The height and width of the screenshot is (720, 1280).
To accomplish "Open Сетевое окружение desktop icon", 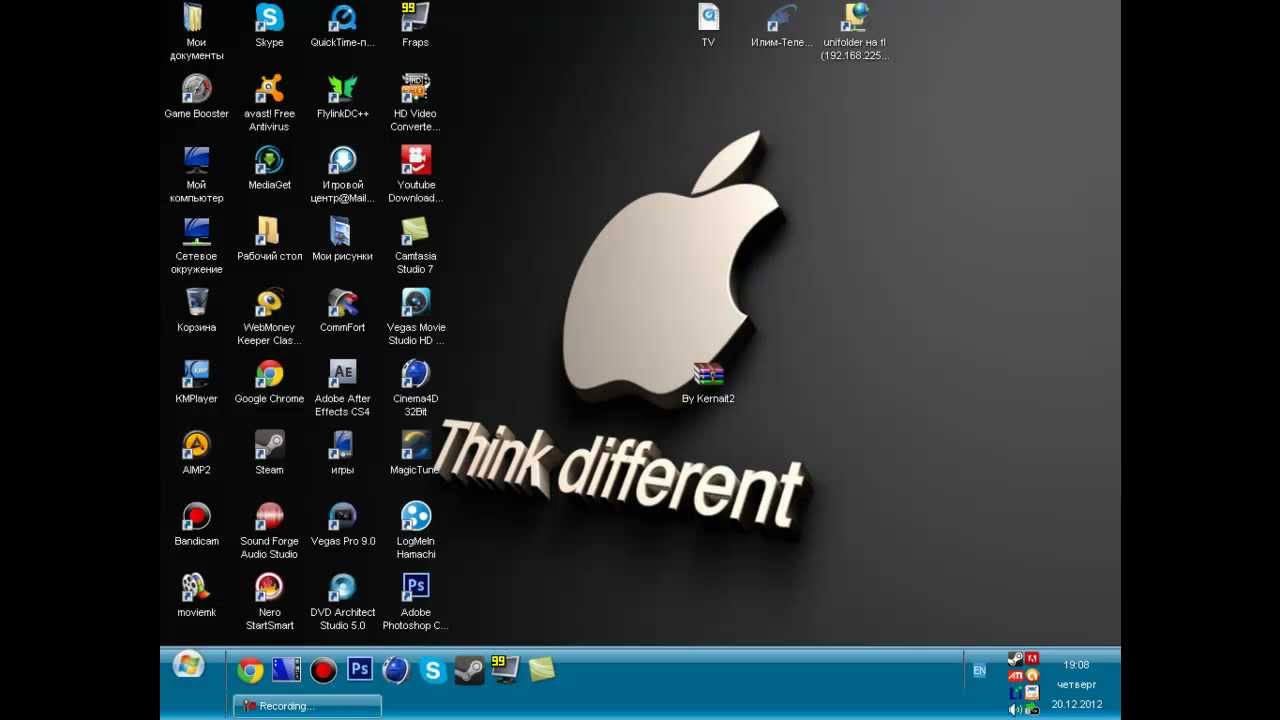I will tap(196, 245).
